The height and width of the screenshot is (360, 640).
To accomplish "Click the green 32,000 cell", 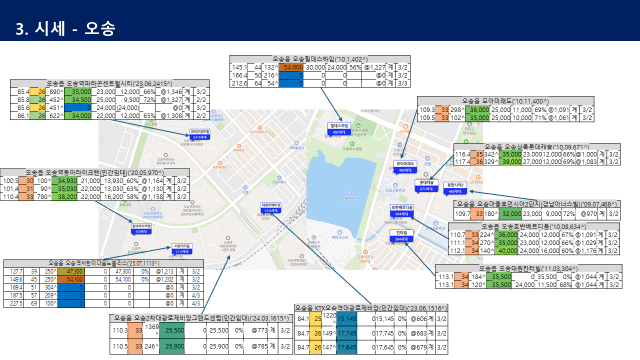I will coord(510,213).
